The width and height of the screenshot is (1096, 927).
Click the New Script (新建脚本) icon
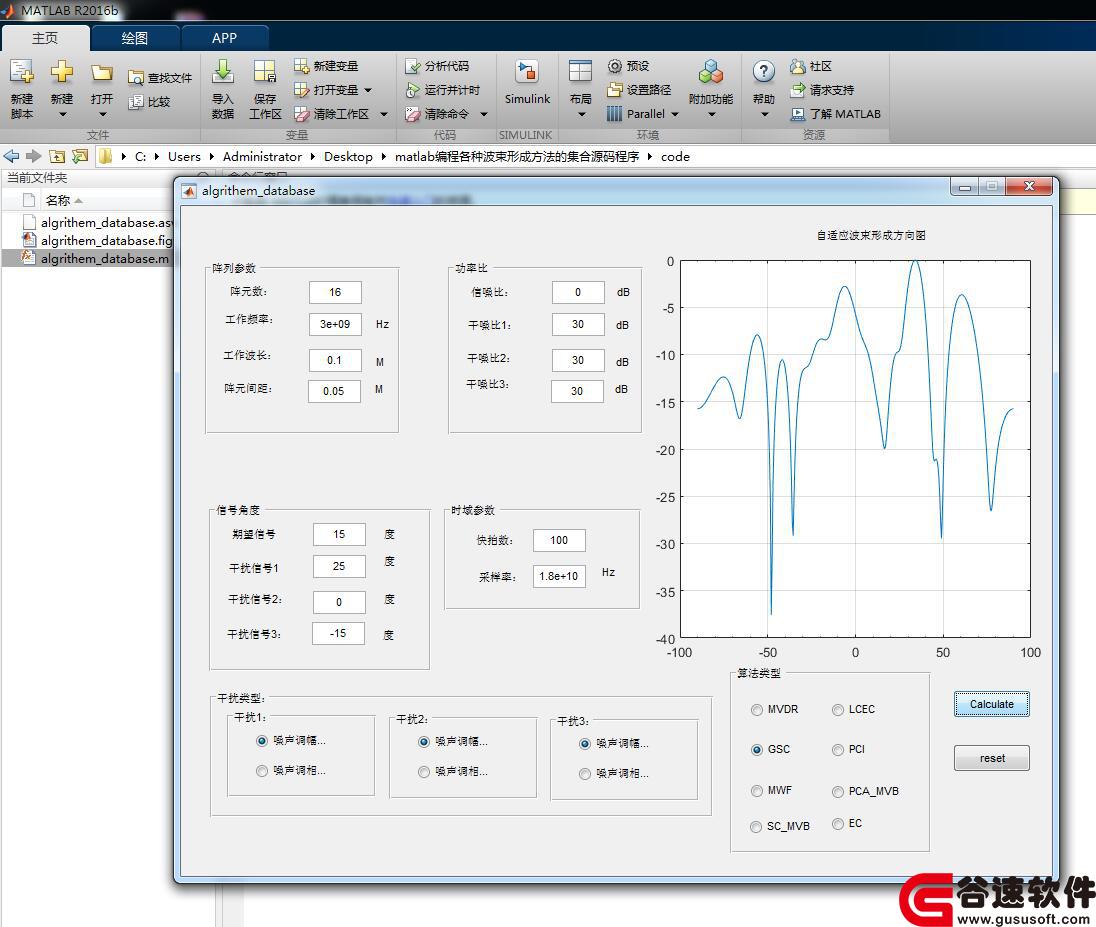[22, 73]
